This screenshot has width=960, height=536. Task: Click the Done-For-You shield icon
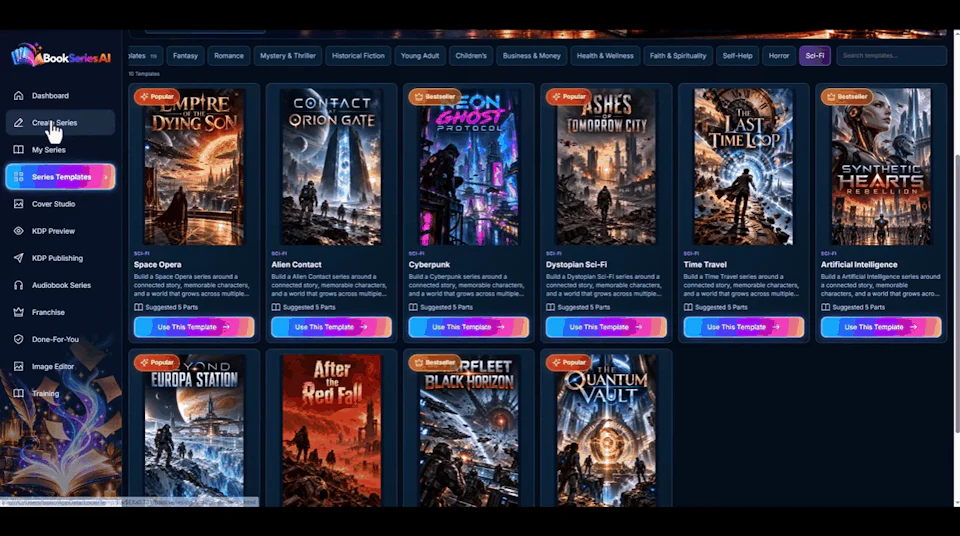19,339
